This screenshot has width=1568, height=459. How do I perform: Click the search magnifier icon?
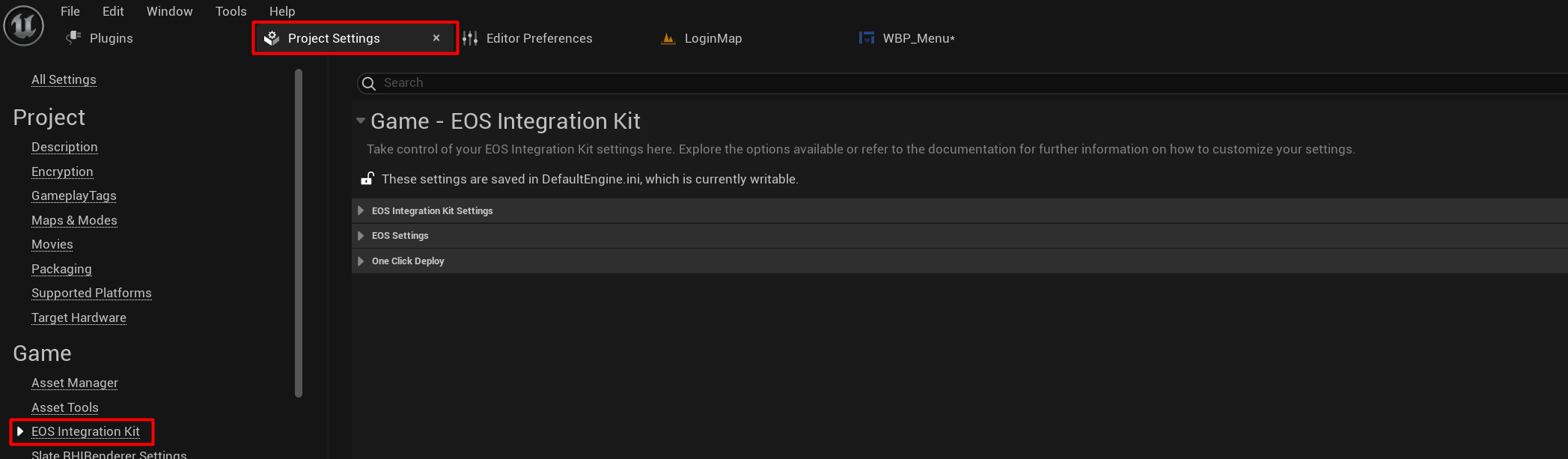point(369,83)
